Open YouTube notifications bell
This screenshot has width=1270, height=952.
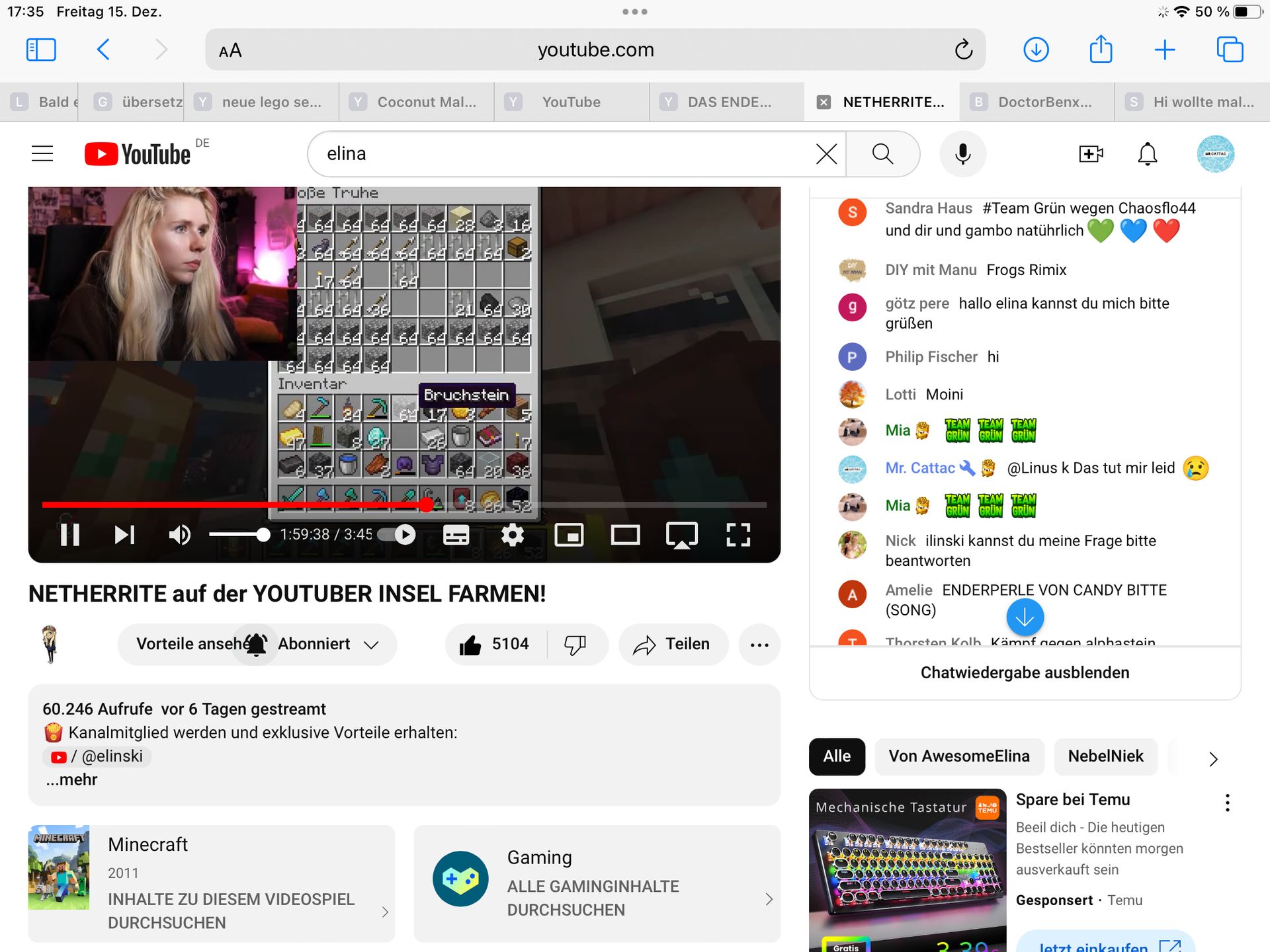click(x=1147, y=154)
